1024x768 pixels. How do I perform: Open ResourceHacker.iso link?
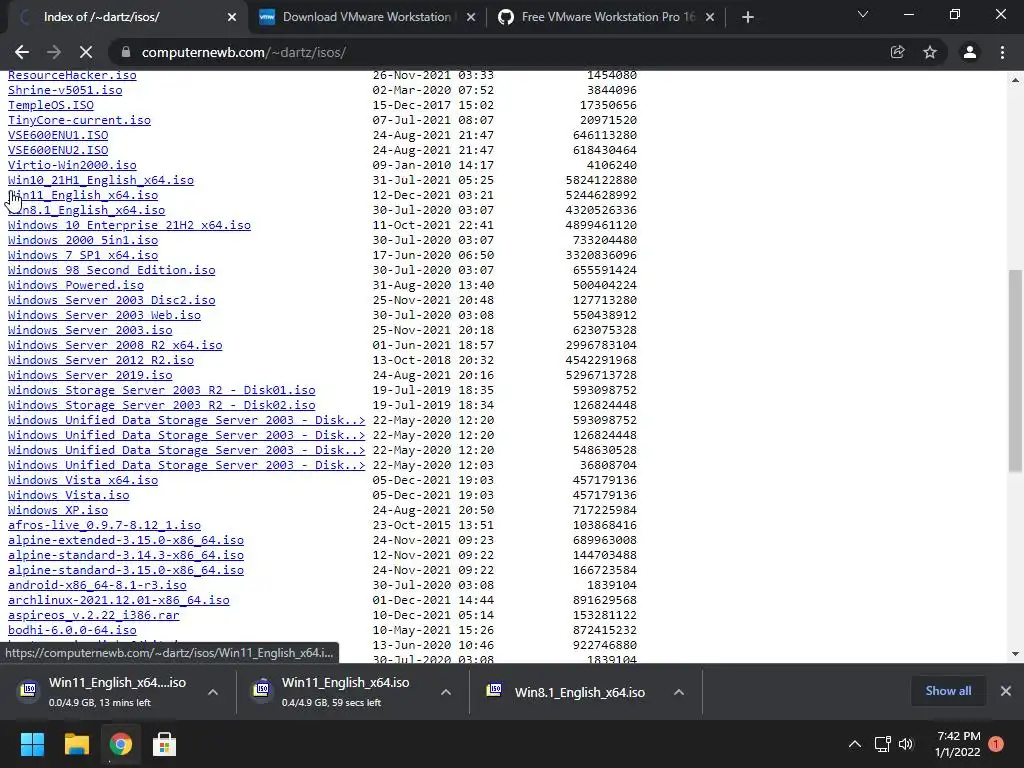click(x=72, y=76)
